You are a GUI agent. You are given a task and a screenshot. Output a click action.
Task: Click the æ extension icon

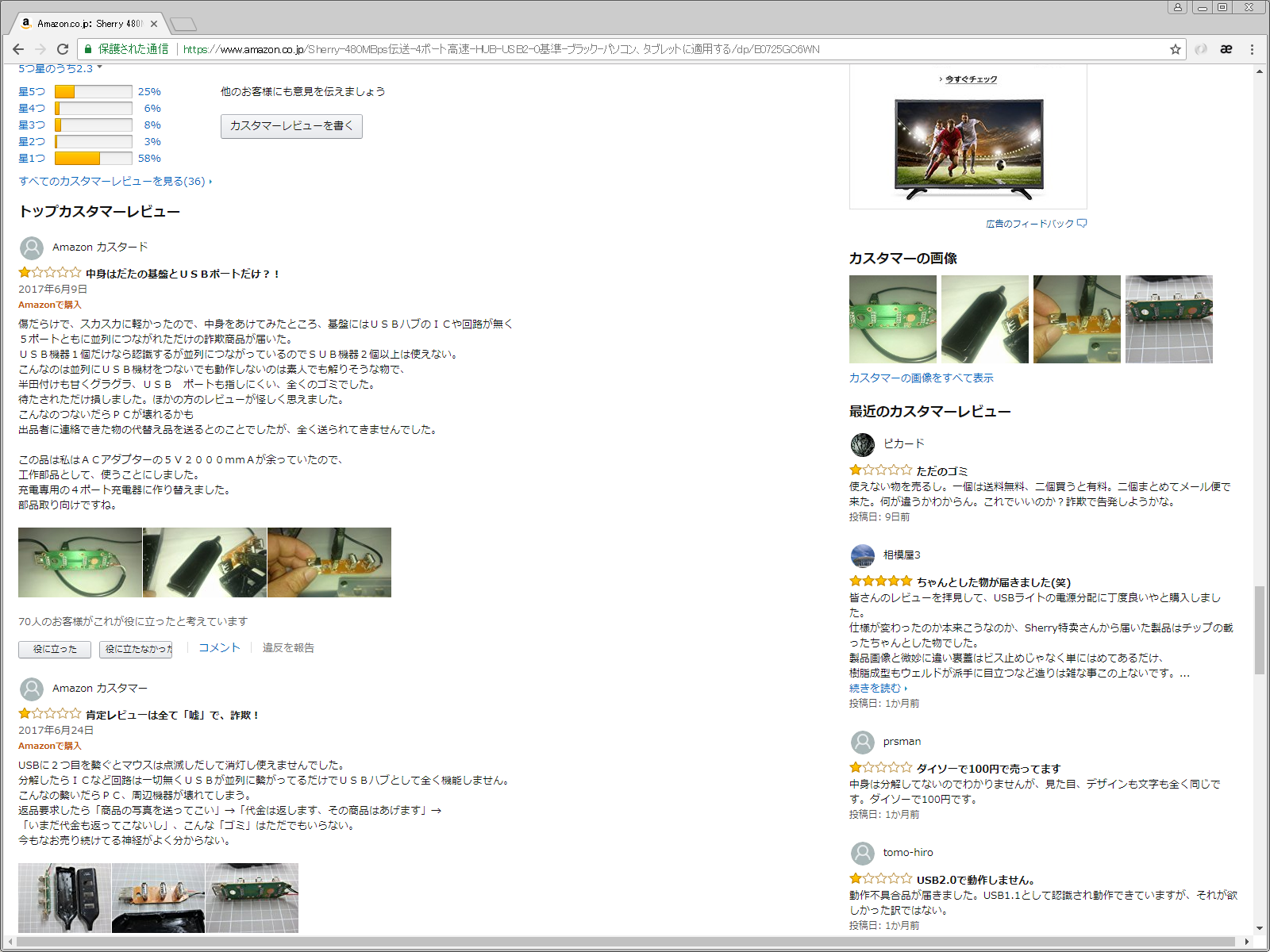[x=1226, y=49]
